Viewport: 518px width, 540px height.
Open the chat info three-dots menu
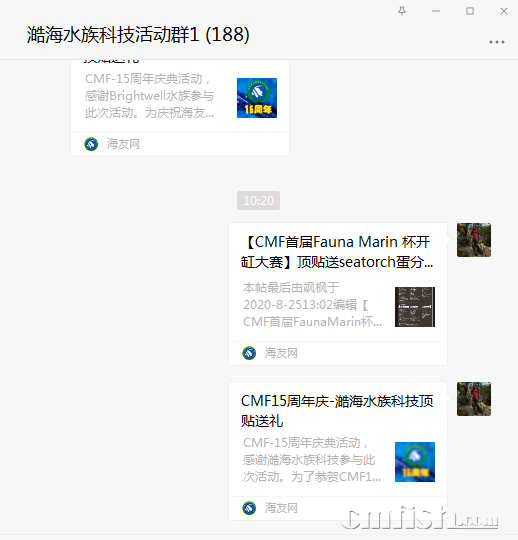(x=497, y=42)
